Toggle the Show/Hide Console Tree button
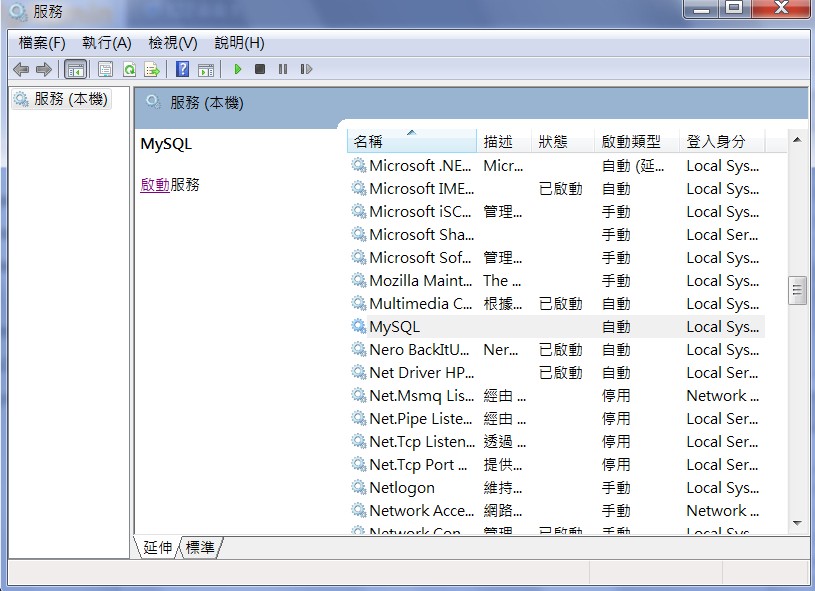The width and height of the screenshot is (815, 591). (x=75, y=70)
